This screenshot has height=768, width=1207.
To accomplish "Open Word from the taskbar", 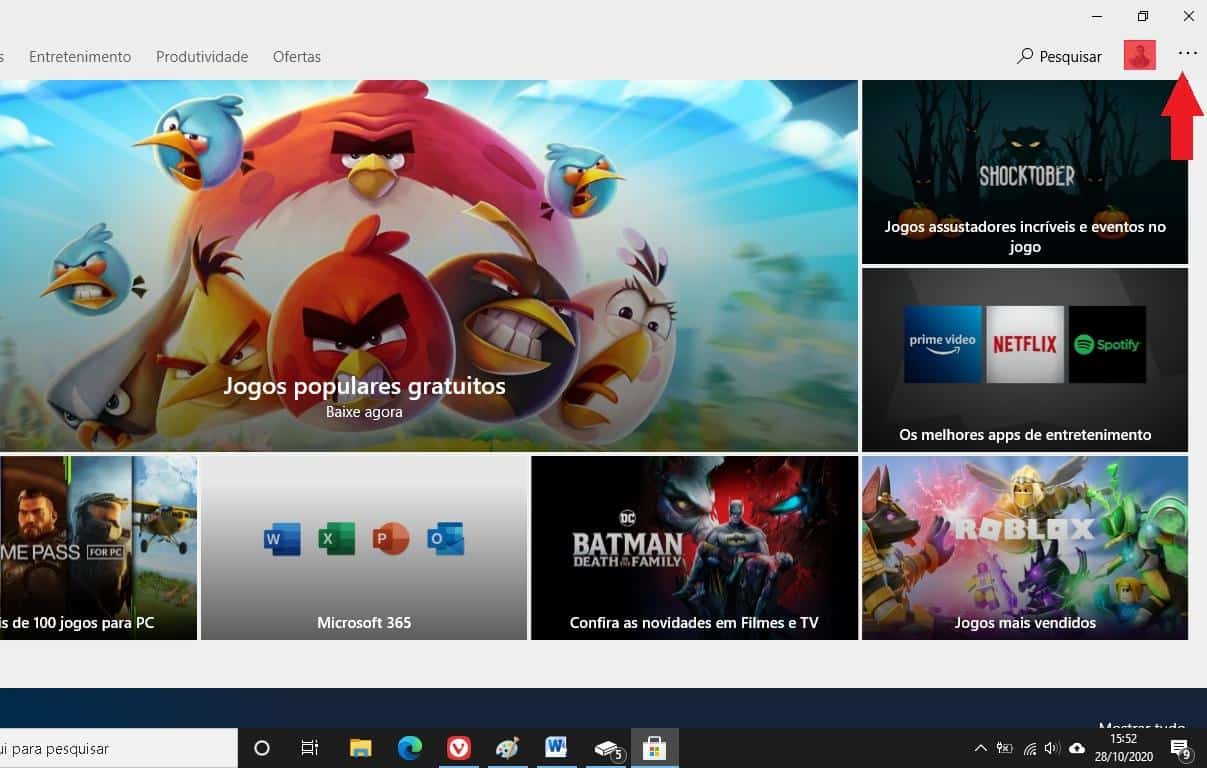I will point(556,748).
